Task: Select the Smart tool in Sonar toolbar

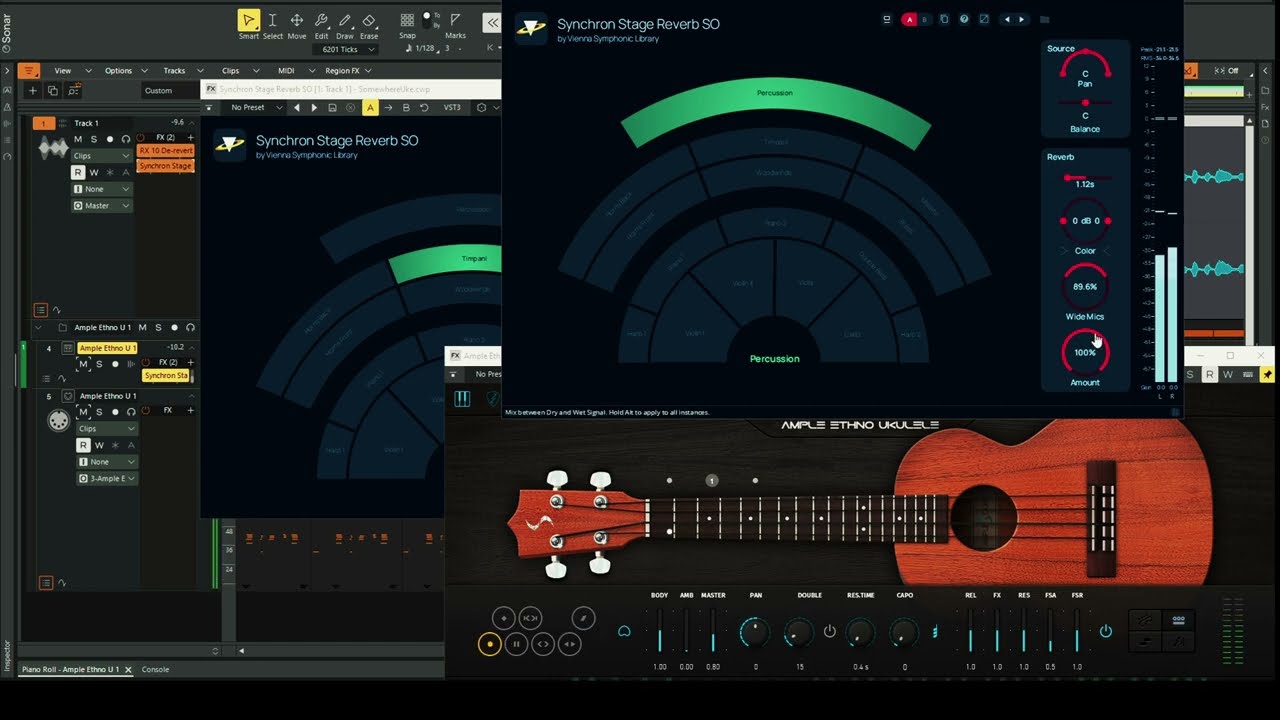Action: 248,21
